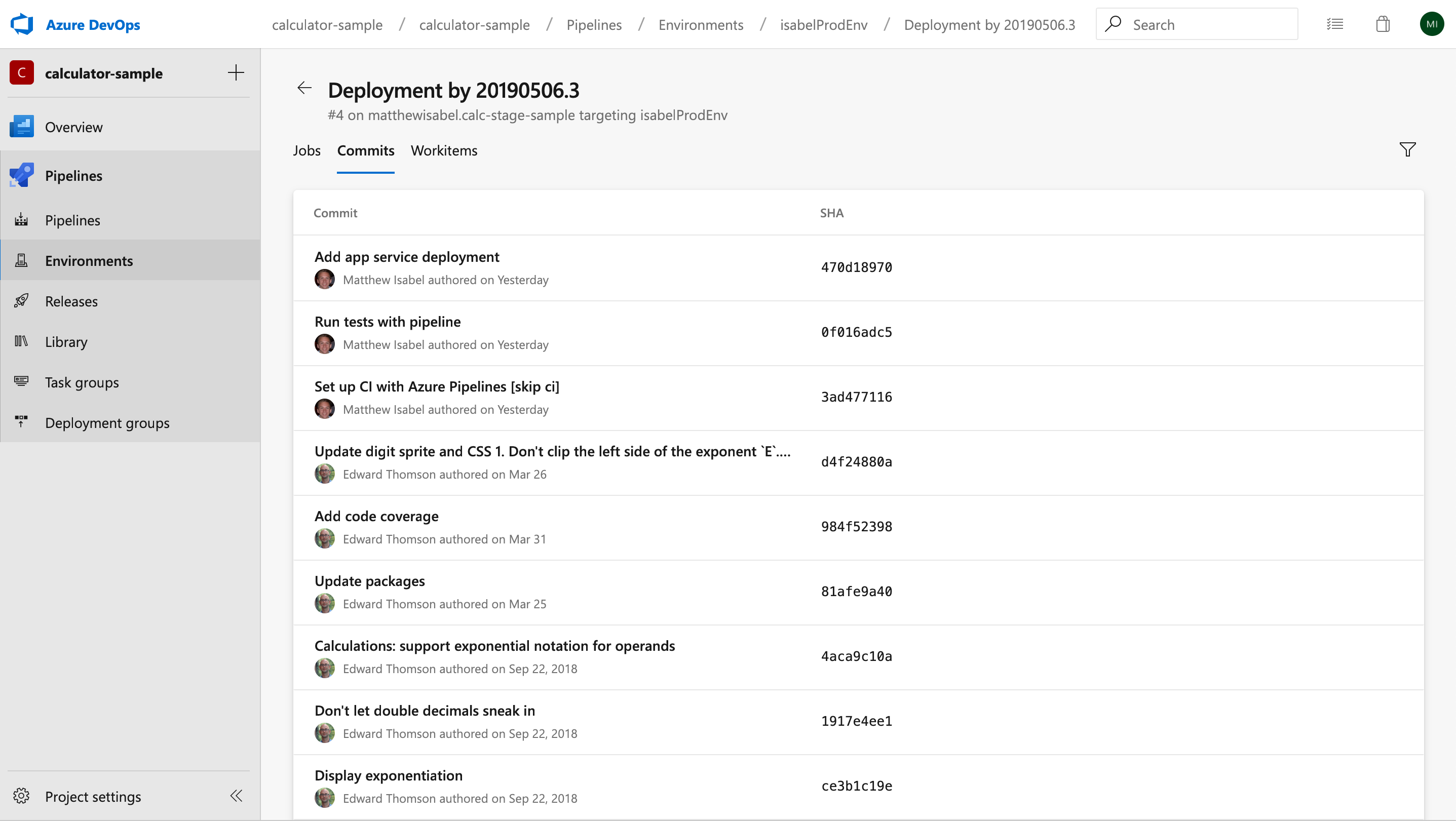This screenshot has height=821, width=1456.
Task: Click the isabelProdEnv breadcrumb
Action: click(x=824, y=24)
